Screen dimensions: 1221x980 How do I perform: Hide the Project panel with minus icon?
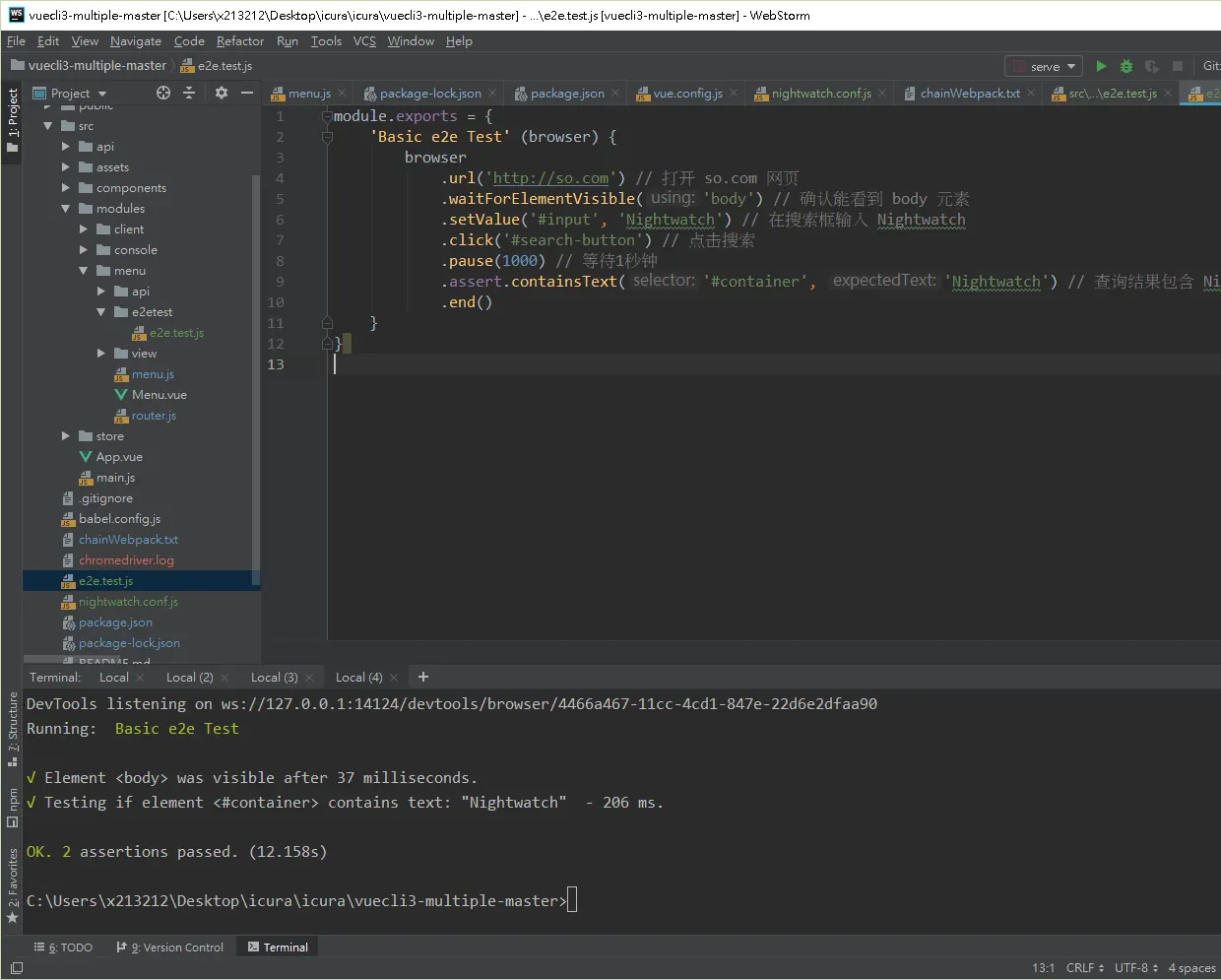(247, 93)
